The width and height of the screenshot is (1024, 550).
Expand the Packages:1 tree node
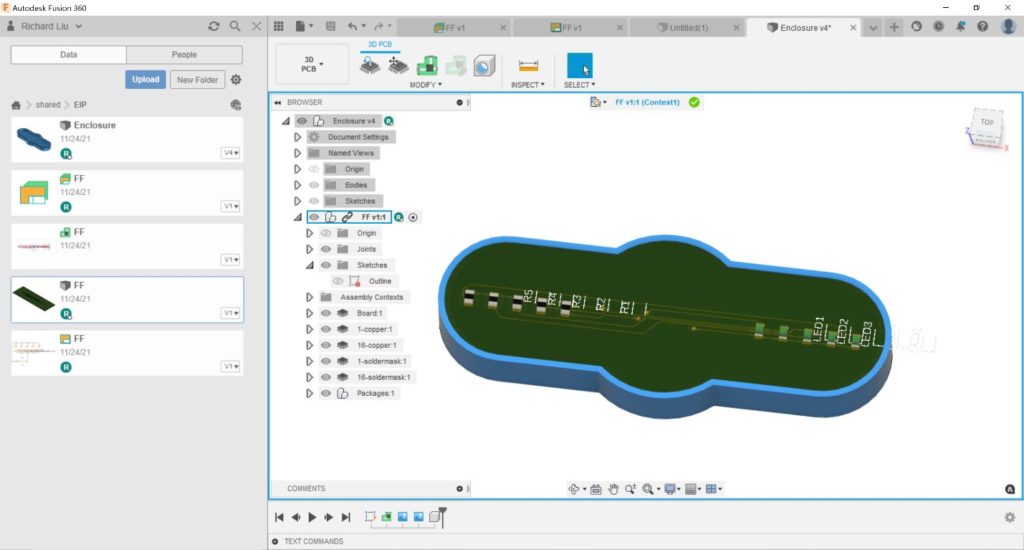coord(310,394)
